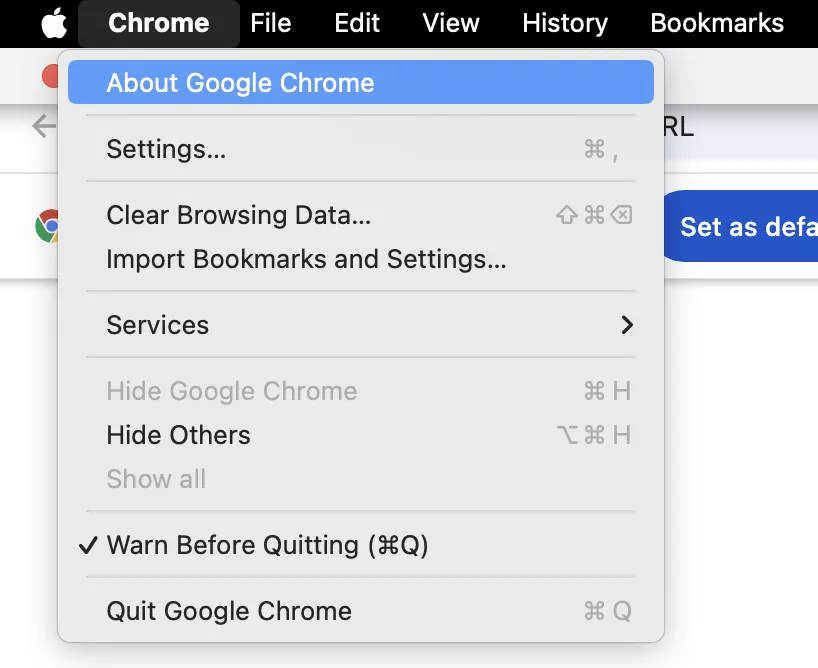Open the History menu
818x668 pixels.
coord(565,23)
